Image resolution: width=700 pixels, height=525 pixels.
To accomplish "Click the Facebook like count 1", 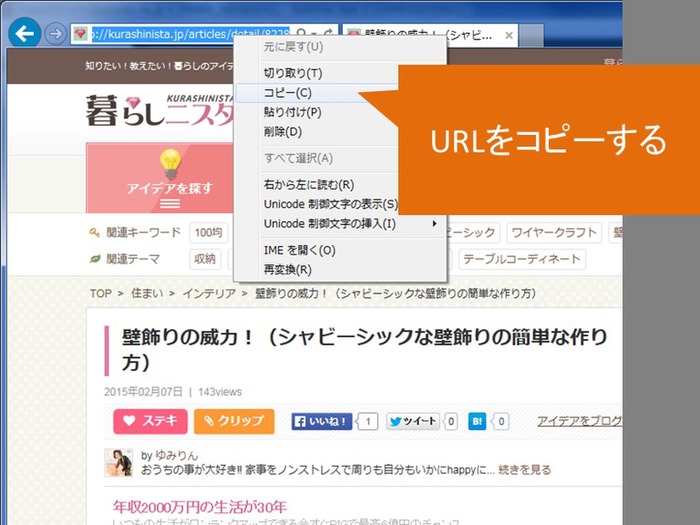I will click(x=368, y=421).
